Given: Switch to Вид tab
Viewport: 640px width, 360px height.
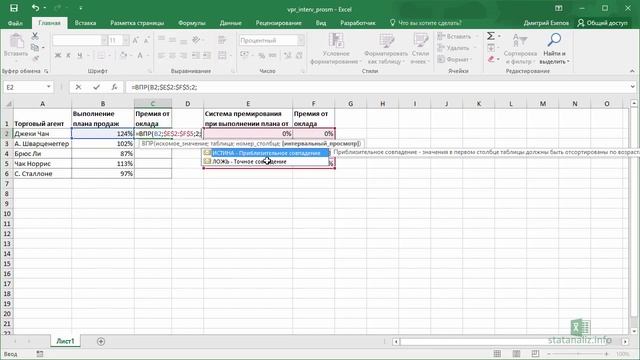Looking at the screenshot, I should coord(321,23).
